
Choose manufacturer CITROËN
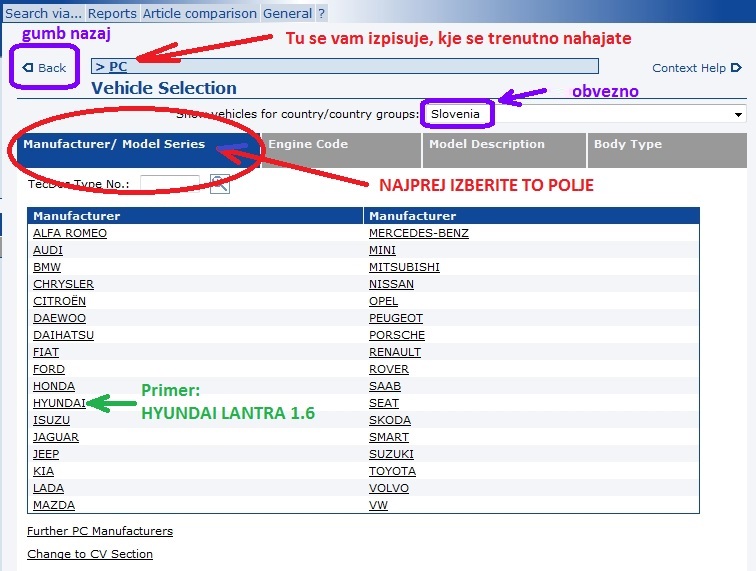[x=59, y=301]
